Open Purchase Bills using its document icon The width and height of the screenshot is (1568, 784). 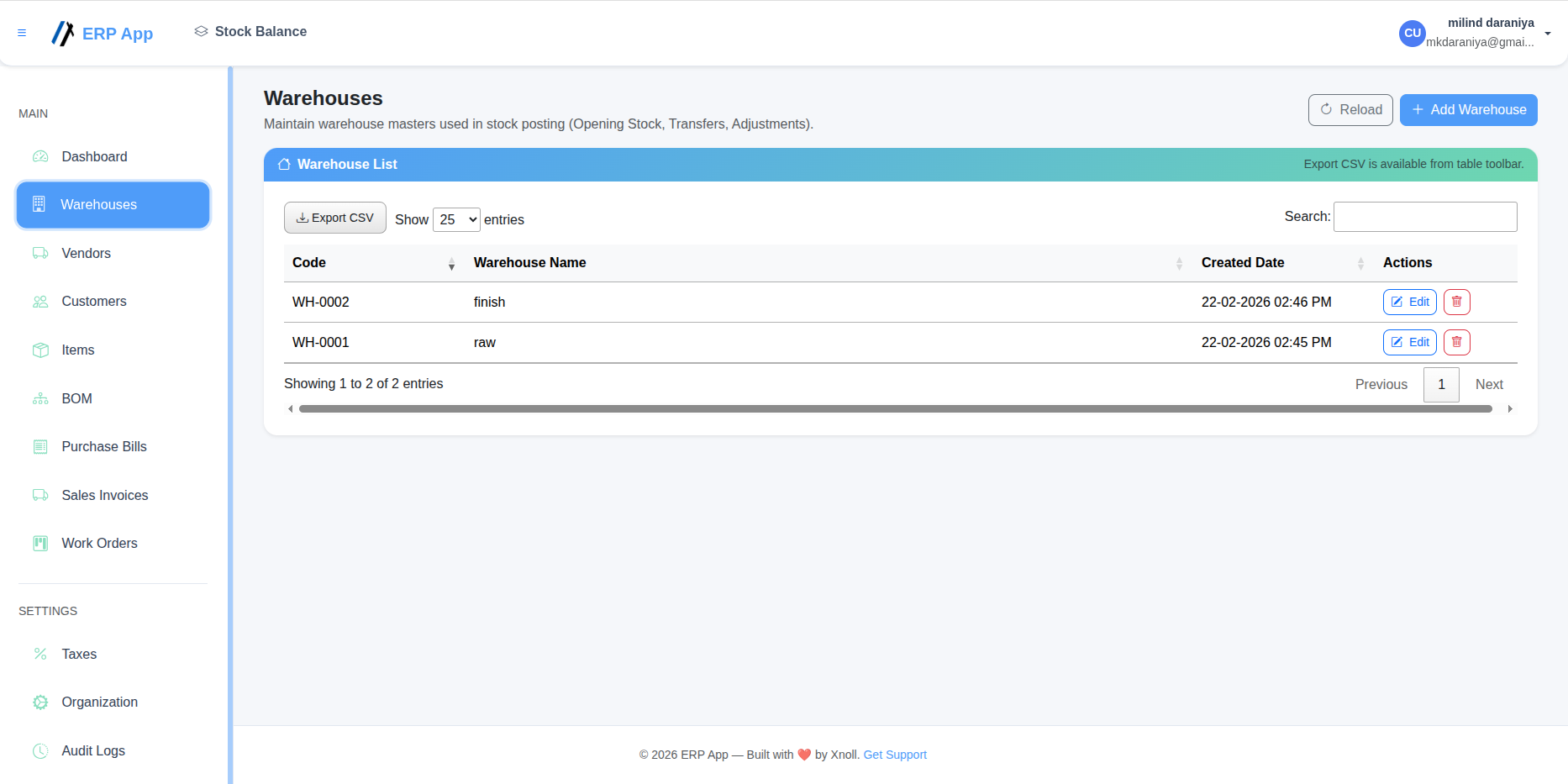39,446
